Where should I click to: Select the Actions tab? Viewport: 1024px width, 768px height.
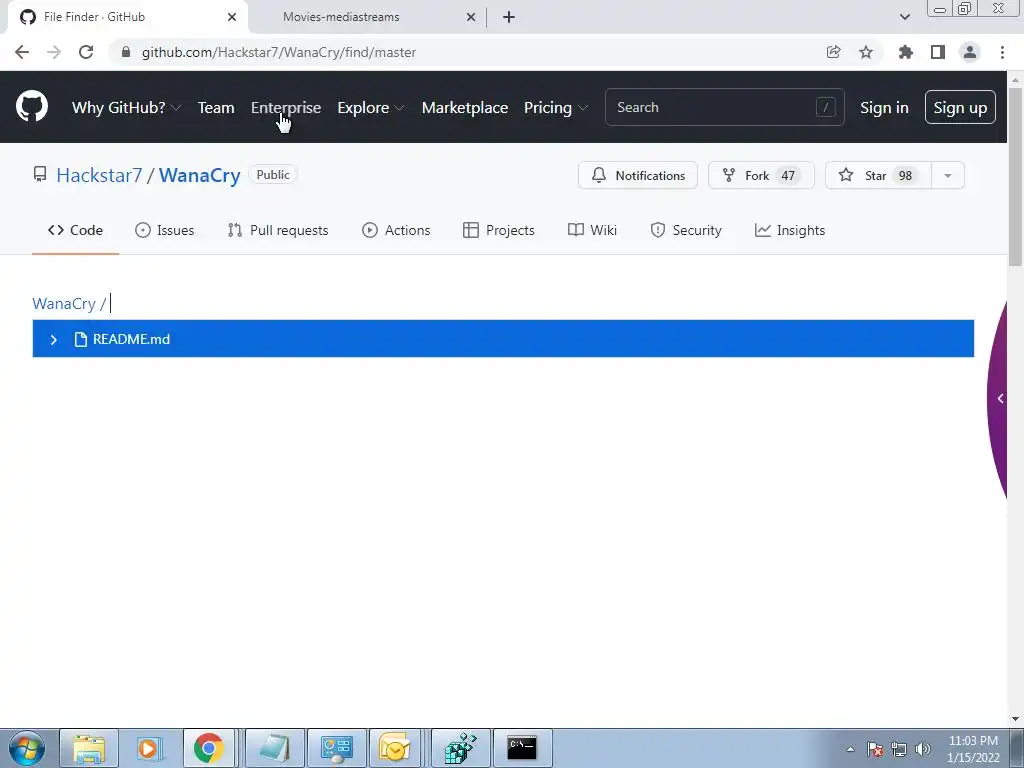click(x=396, y=230)
